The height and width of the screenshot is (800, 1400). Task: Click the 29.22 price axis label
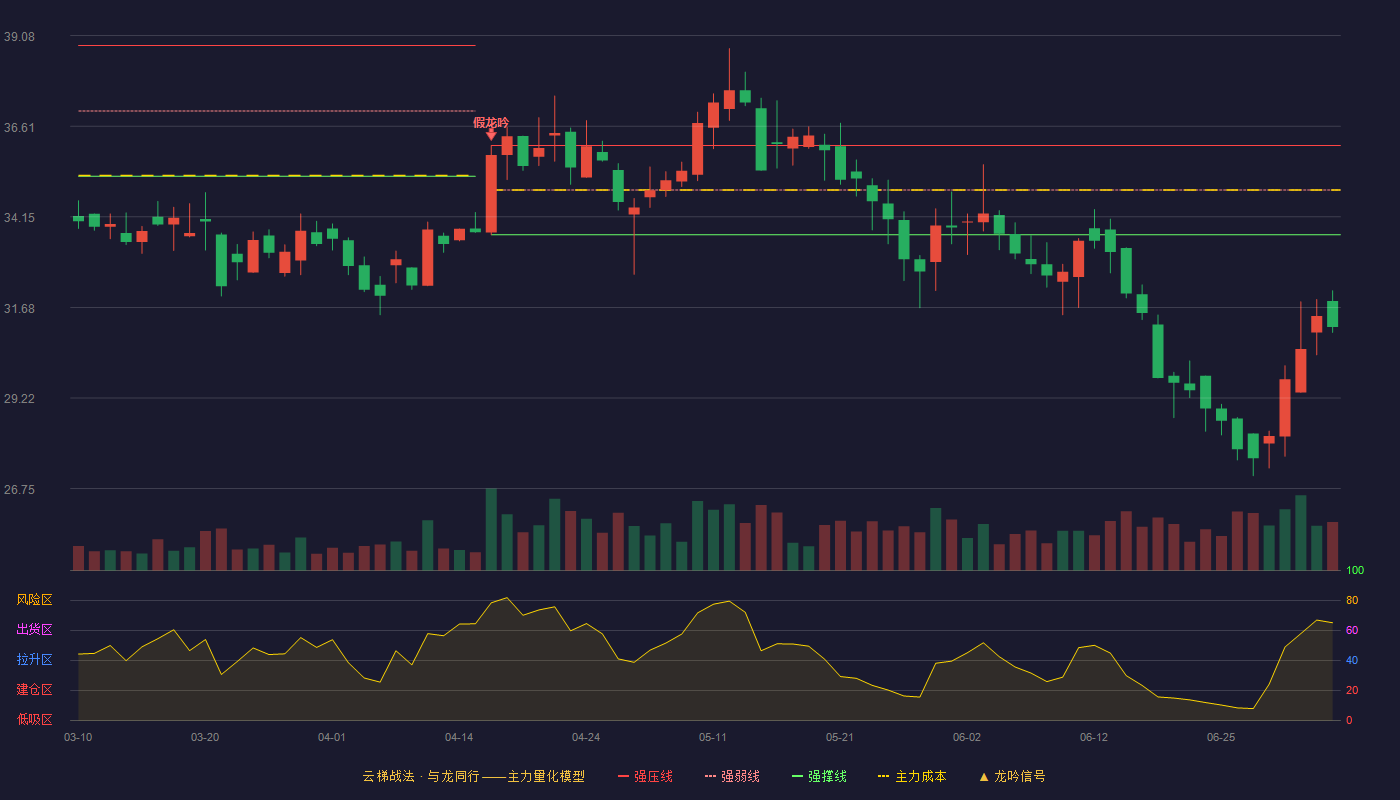tap(19, 399)
